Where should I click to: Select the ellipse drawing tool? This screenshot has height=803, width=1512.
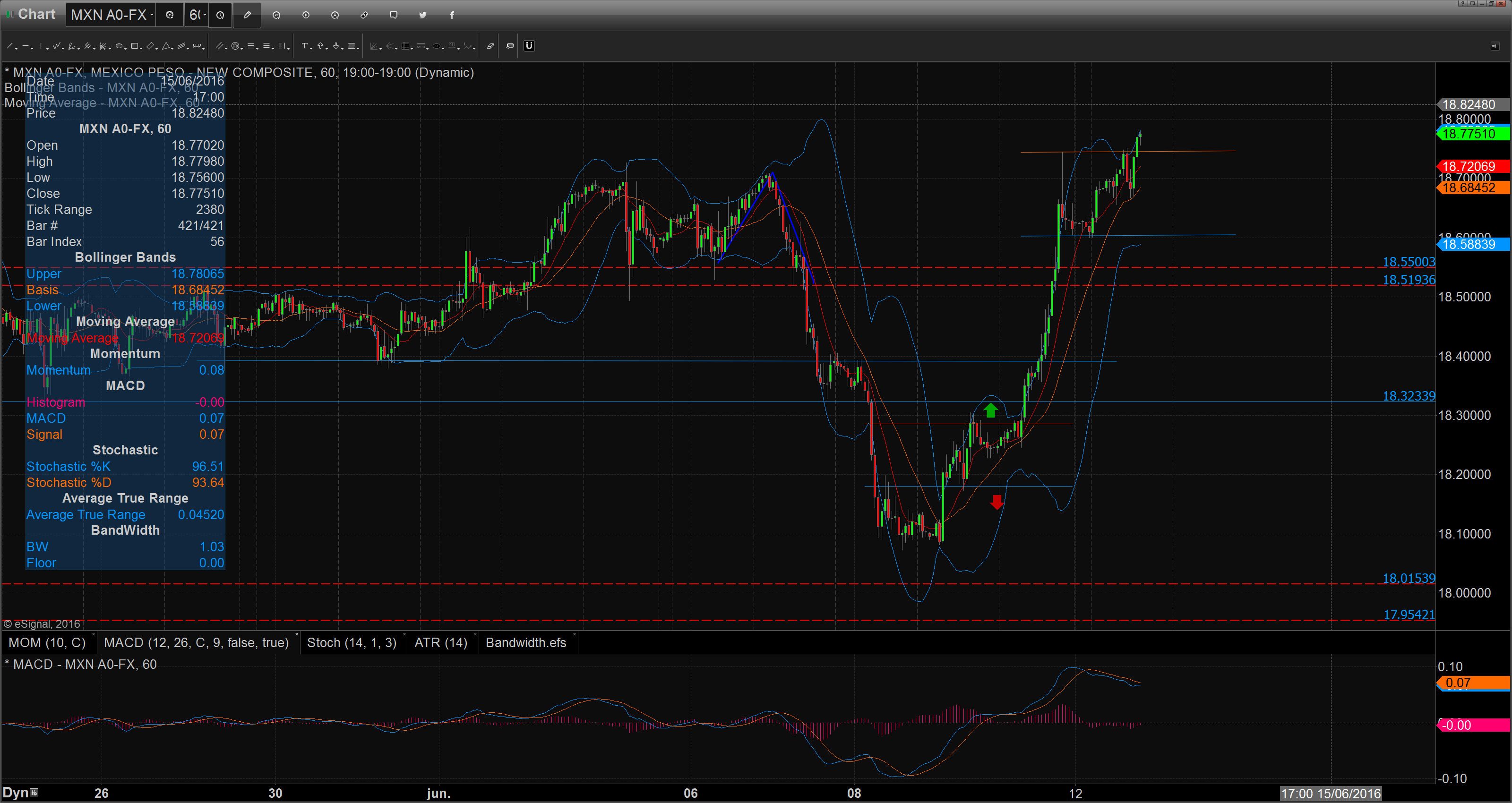pos(119,46)
